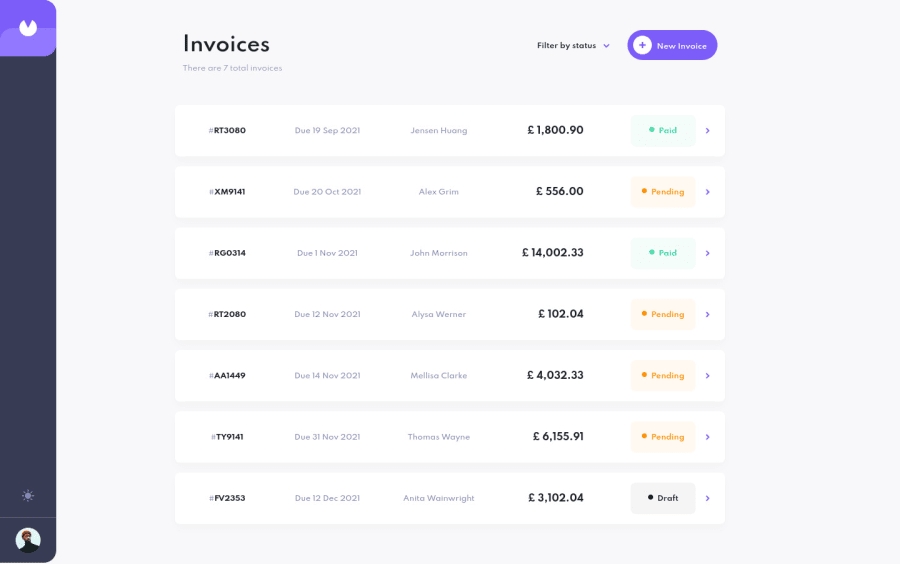Select invoice ID #RT2080
This screenshot has height=564, width=900.
[x=227, y=314]
